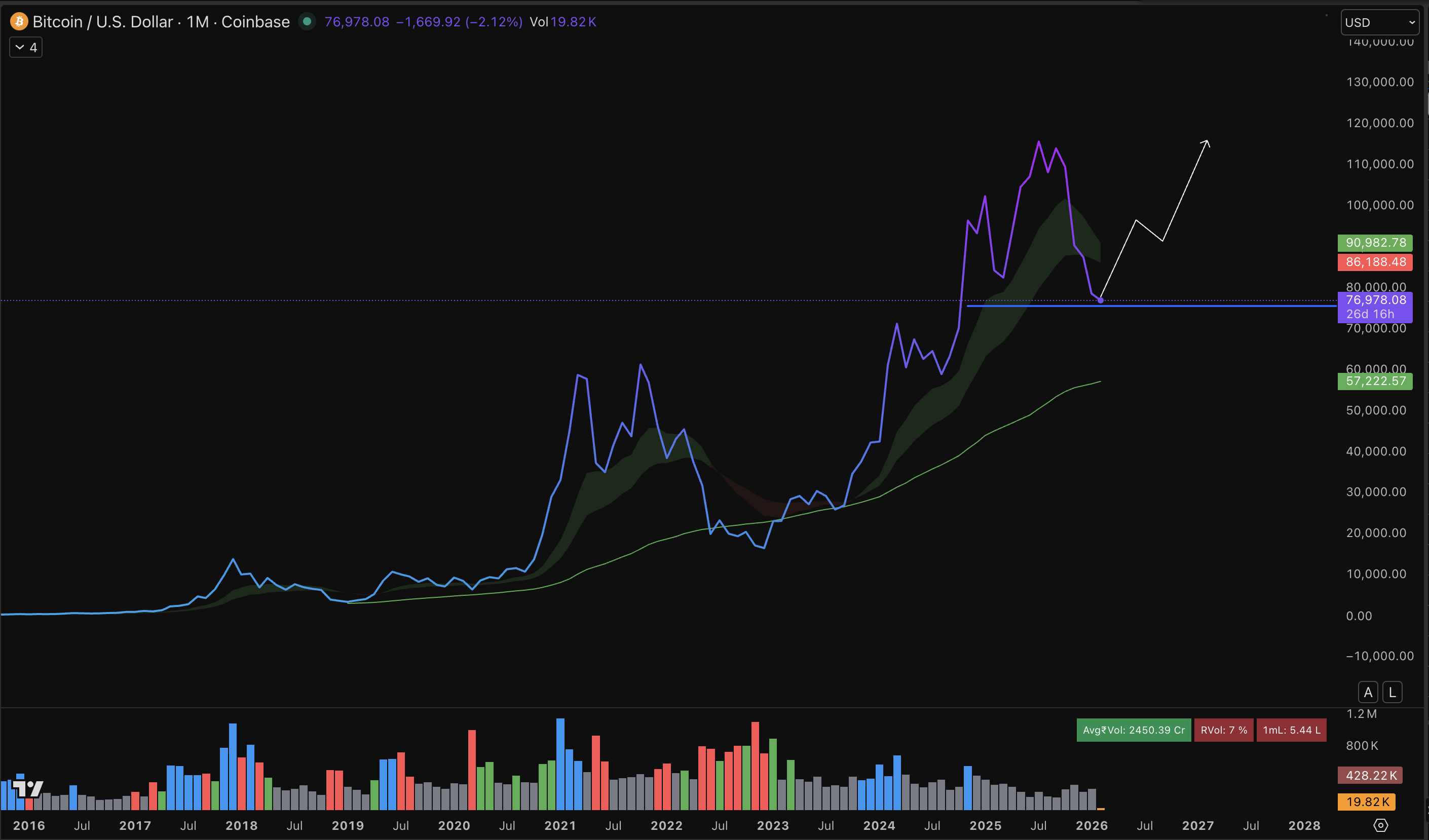
Task: Toggle logarithmic scale with the L icon
Action: (x=1393, y=692)
